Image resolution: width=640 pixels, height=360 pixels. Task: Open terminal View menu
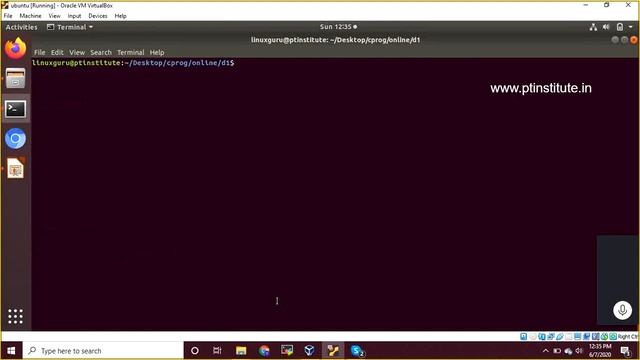tap(77, 52)
